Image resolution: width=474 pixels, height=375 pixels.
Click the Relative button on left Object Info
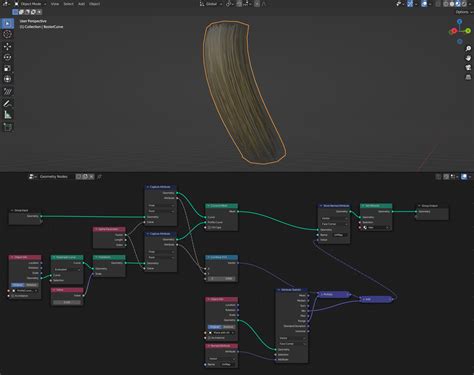coord(32,285)
